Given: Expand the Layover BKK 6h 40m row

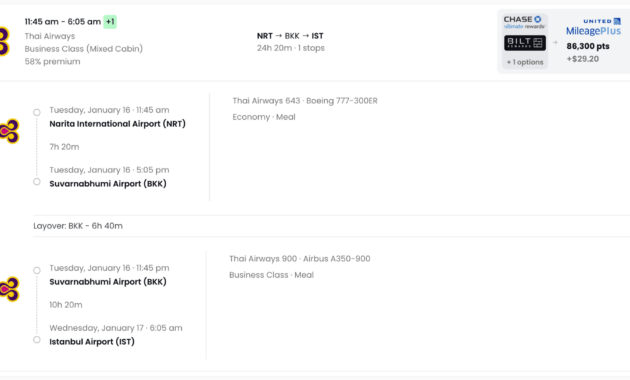Looking at the screenshot, I should (x=331, y=226).
